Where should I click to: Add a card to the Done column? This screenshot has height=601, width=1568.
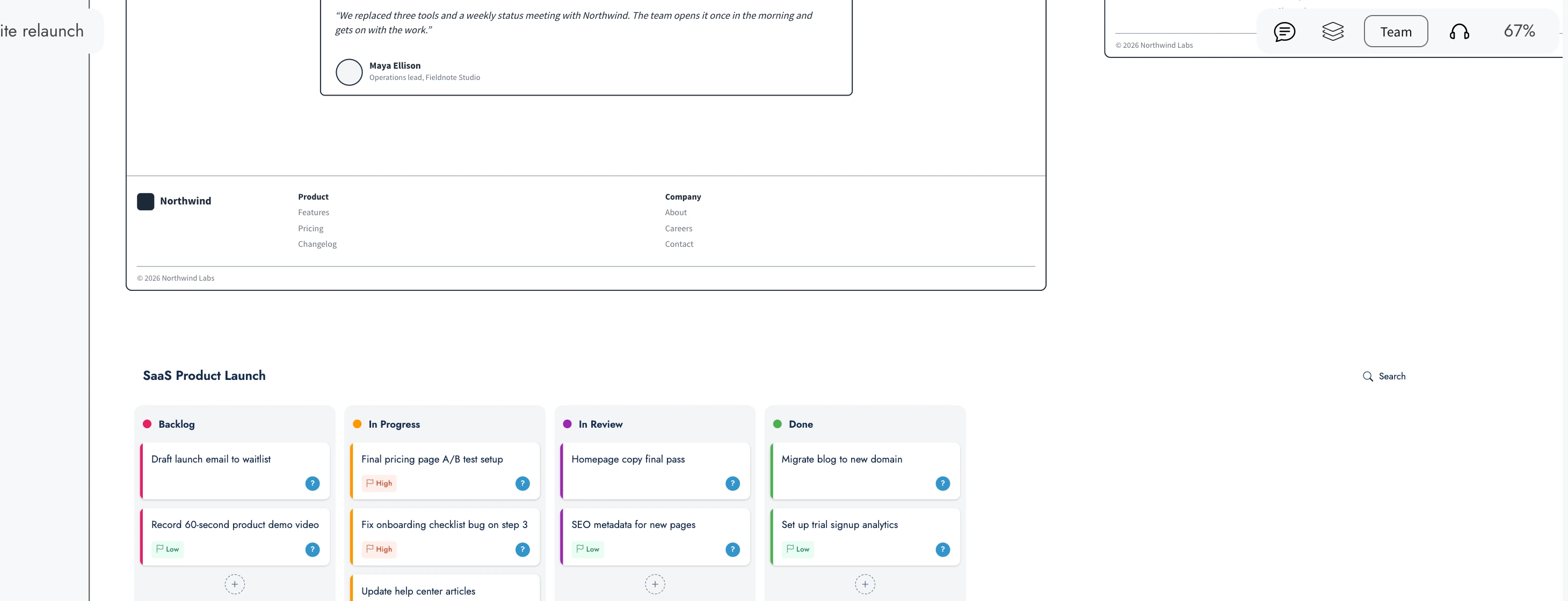[x=865, y=584]
